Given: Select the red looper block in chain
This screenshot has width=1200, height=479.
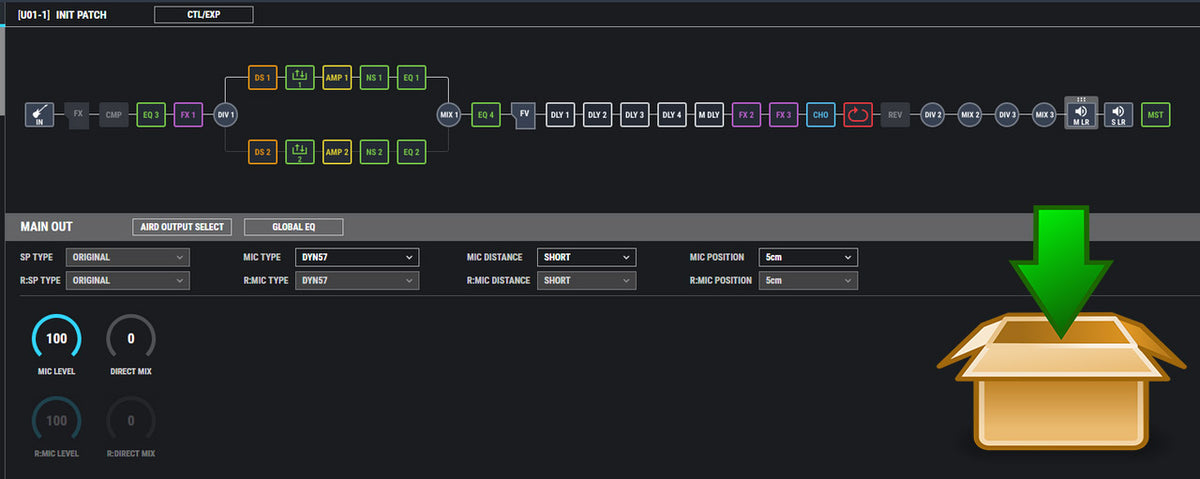Looking at the screenshot, I should [858, 115].
